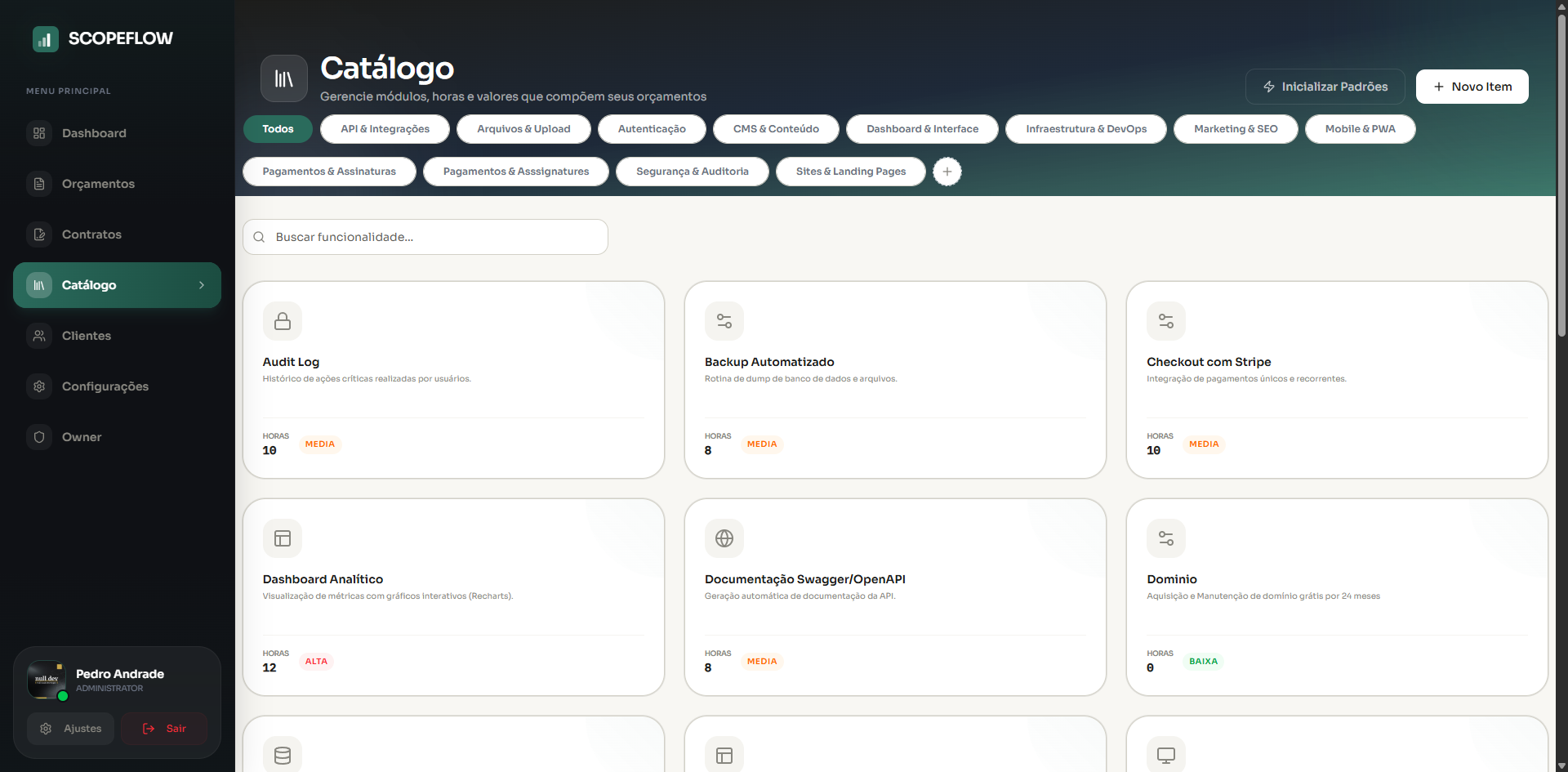Click the Documentação Swagger globe icon
The height and width of the screenshot is (772, 1568).
724,538
